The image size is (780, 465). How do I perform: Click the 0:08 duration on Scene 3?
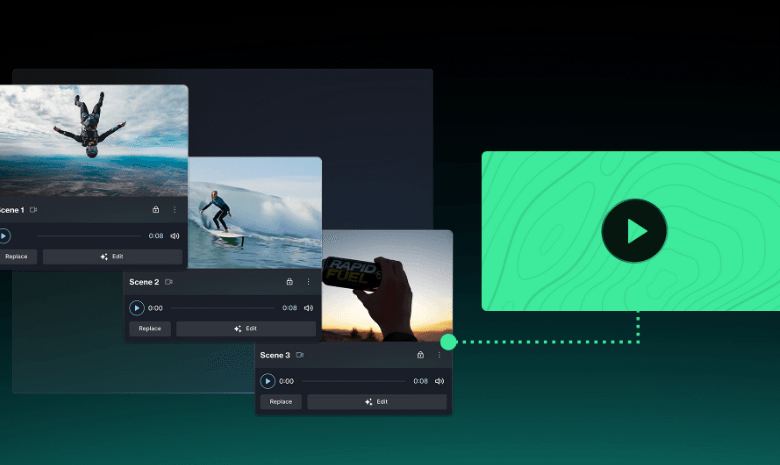[420, 381]
